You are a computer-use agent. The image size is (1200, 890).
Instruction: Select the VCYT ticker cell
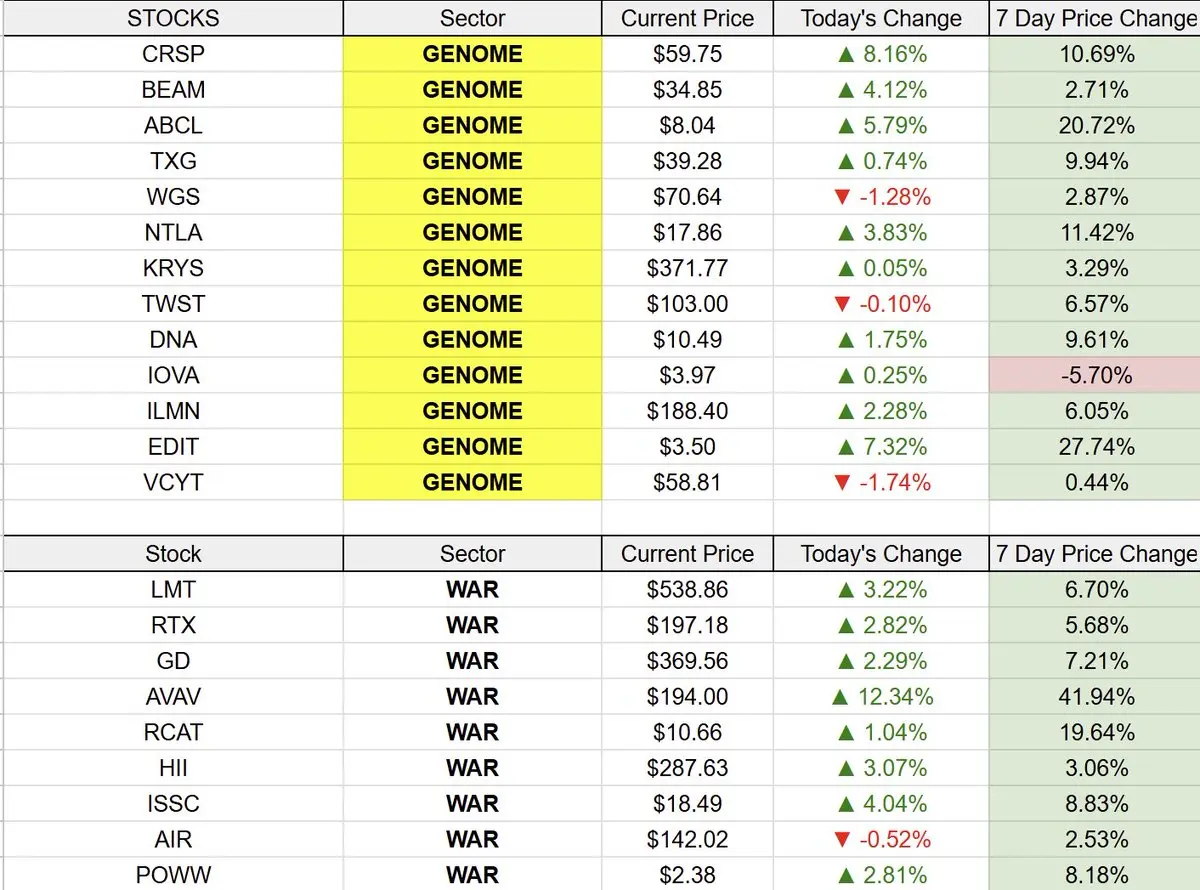click(173, 483)
